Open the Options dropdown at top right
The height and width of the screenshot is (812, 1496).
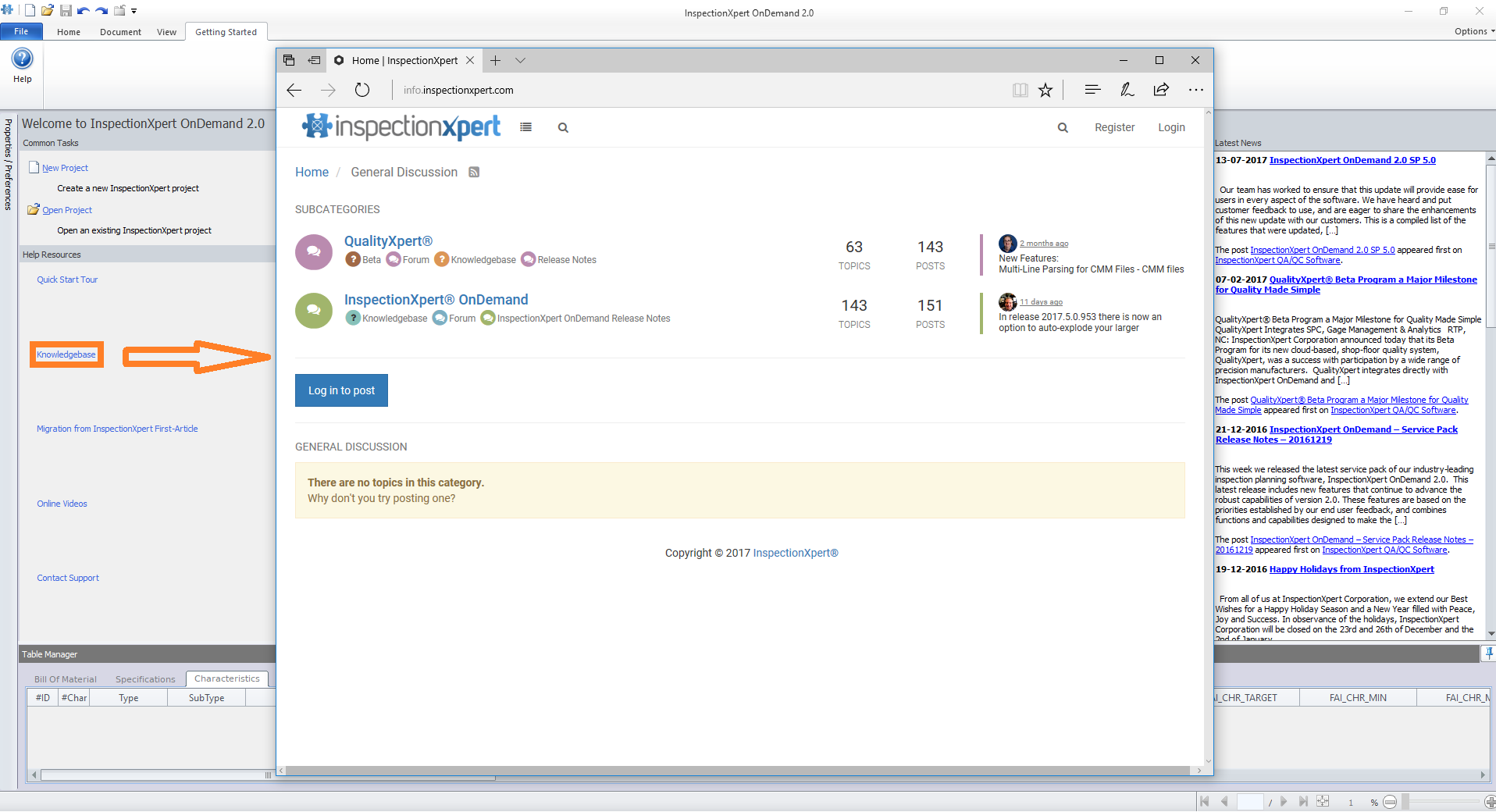tap(1473, 31)
